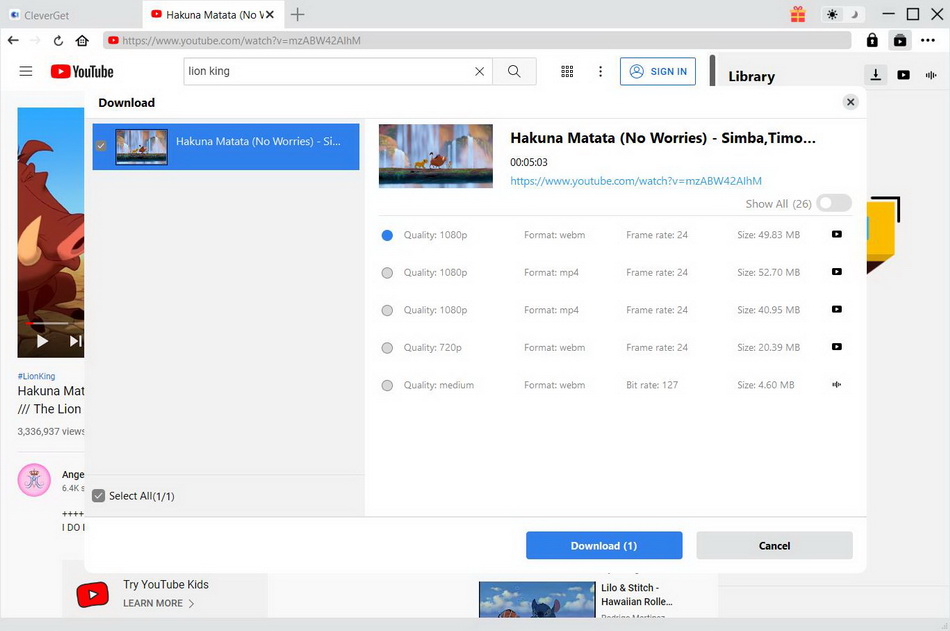Open YouTube hamburger guide menu
The width and height of the screenshot is (950, 631).
coord(26,71)
